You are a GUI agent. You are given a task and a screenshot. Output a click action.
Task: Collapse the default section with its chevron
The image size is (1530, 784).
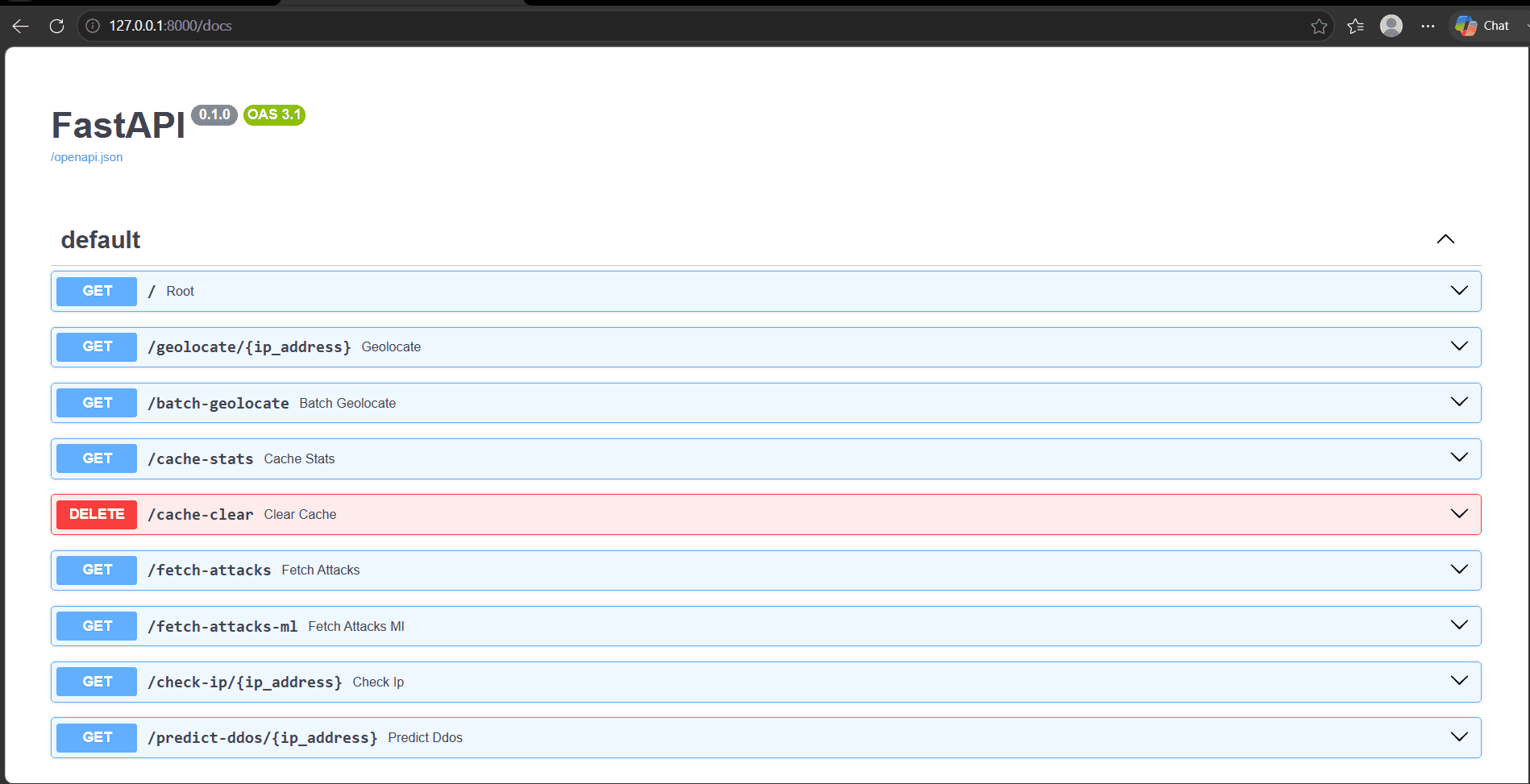[1445, 239]
